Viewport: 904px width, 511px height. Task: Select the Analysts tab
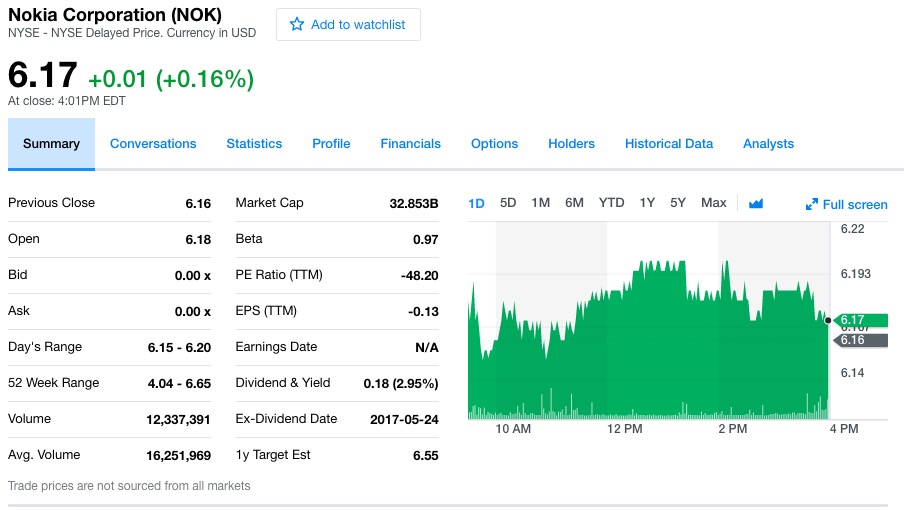[x=768, y=144]
